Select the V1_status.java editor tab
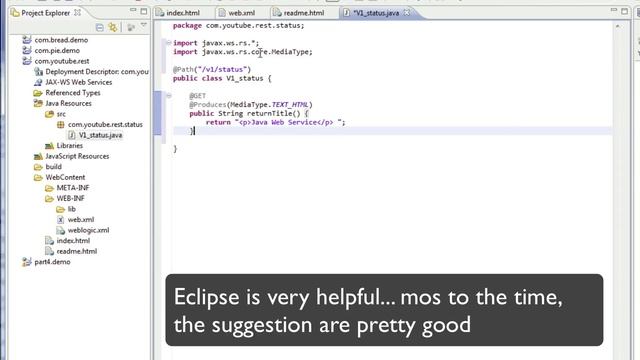 click(x=376, y=13)
